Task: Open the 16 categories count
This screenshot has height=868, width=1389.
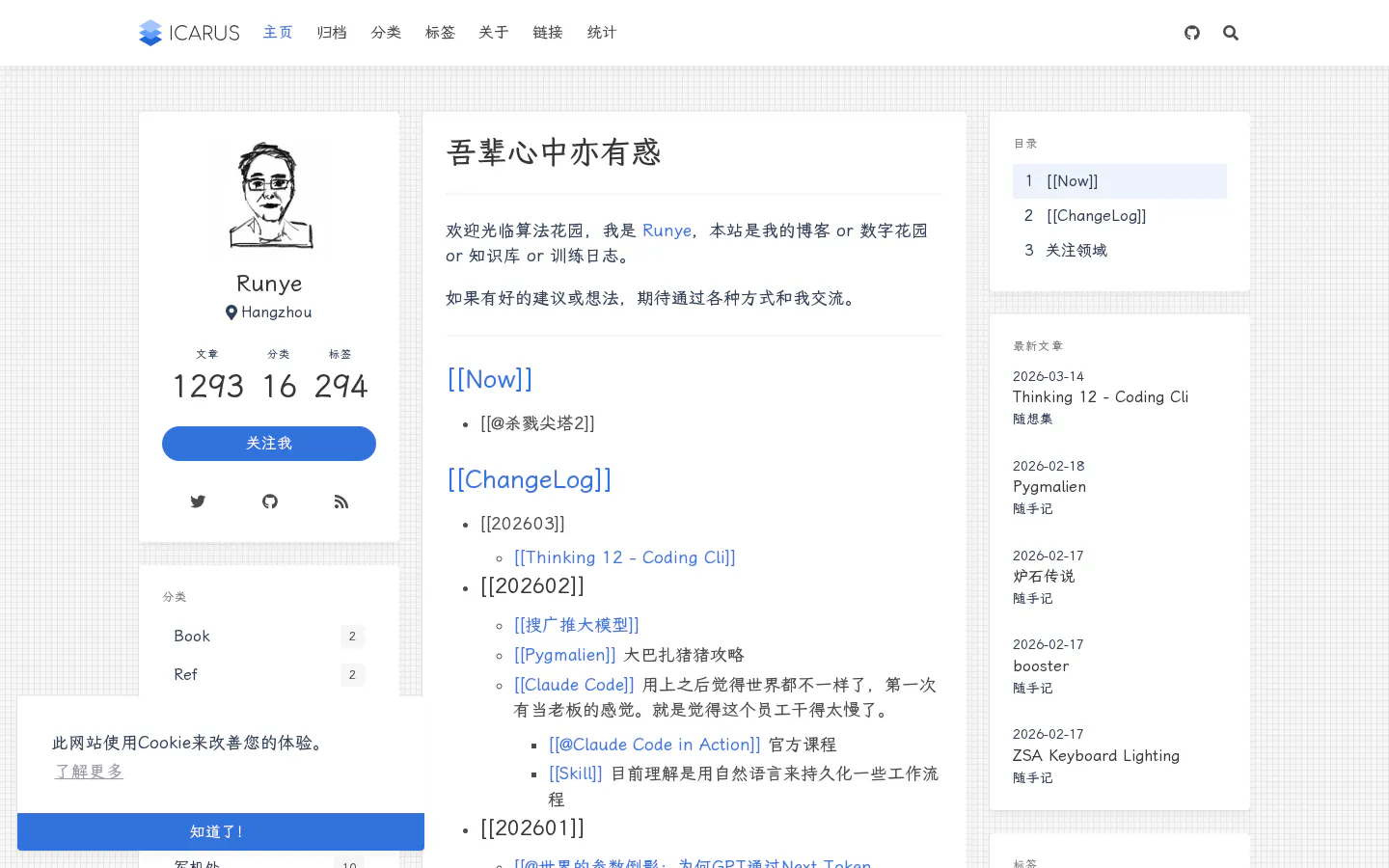Action: click(280, 386)
